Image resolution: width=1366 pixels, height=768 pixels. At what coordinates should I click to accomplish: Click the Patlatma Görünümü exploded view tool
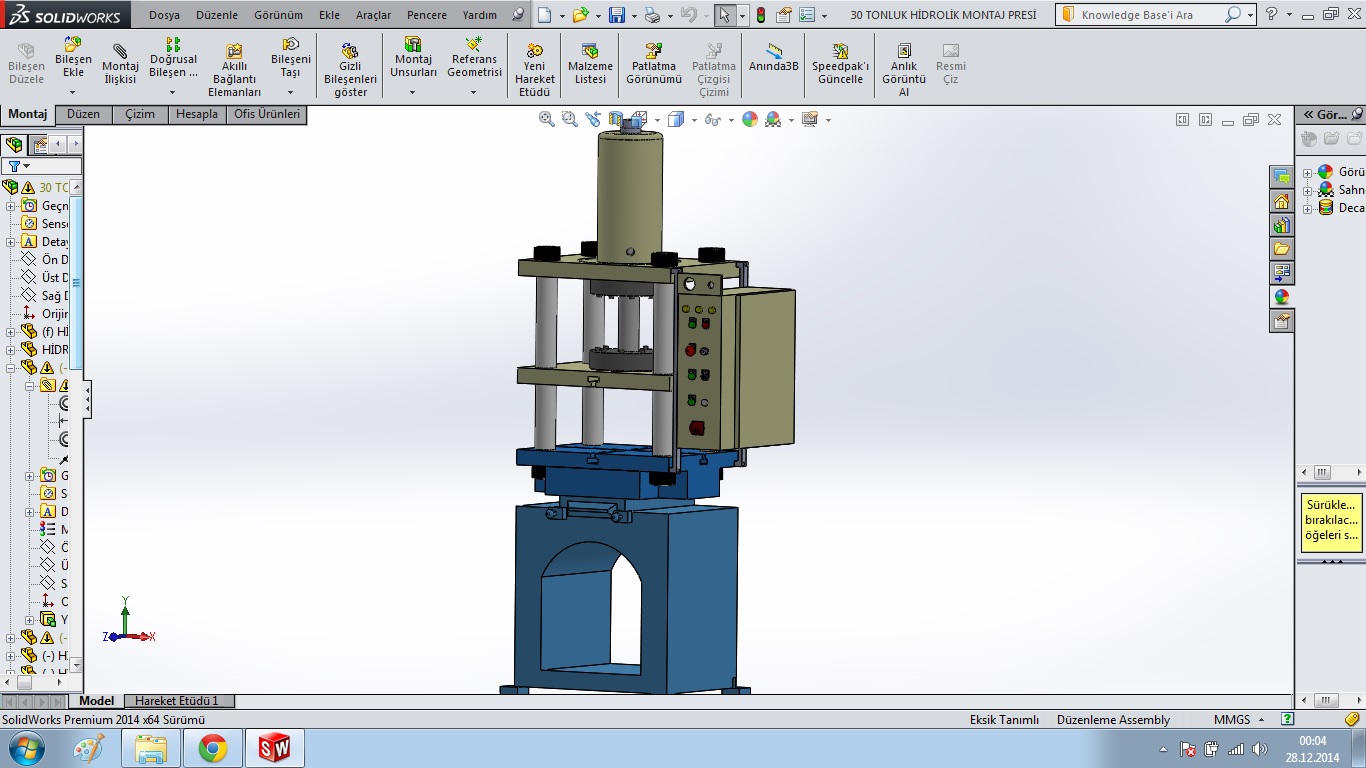(654, 65)
